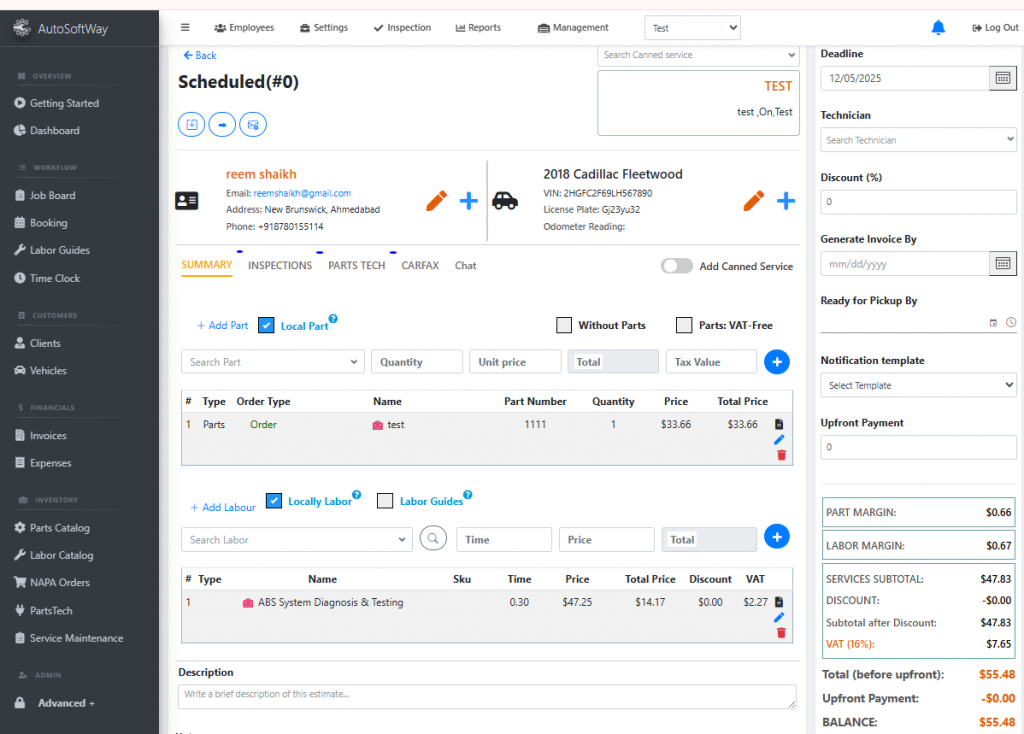This screenshot has height=734, width=1024.
Task: Delete the test part row
Action: click(x=781, y=455)
